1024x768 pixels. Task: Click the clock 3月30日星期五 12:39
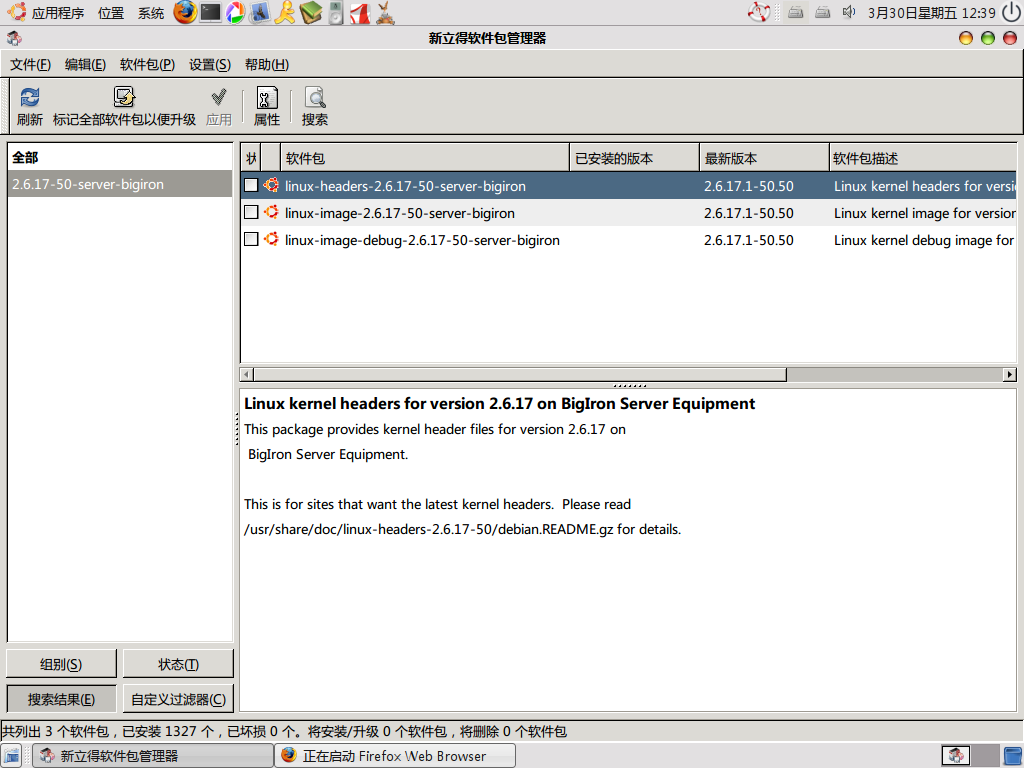point(931,13)
